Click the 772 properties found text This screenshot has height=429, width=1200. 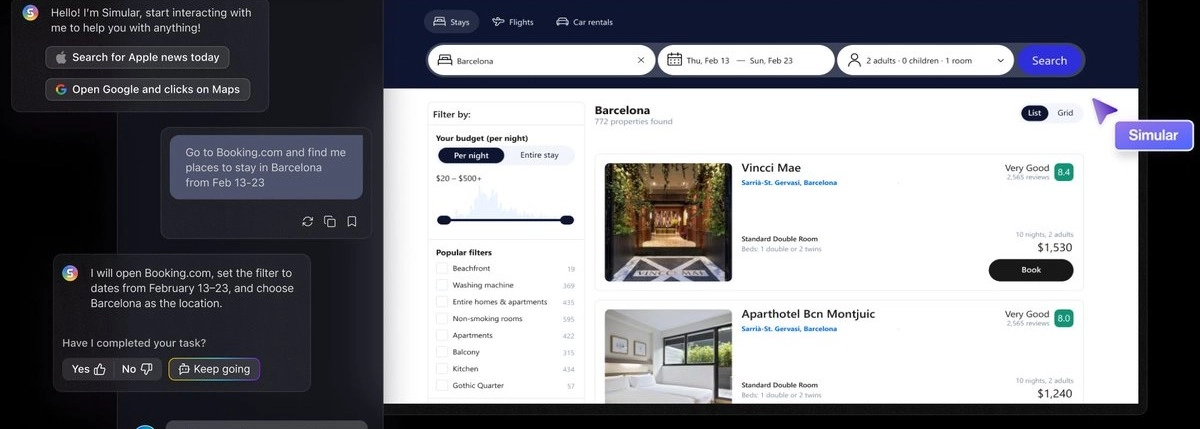tap(634, 122)
